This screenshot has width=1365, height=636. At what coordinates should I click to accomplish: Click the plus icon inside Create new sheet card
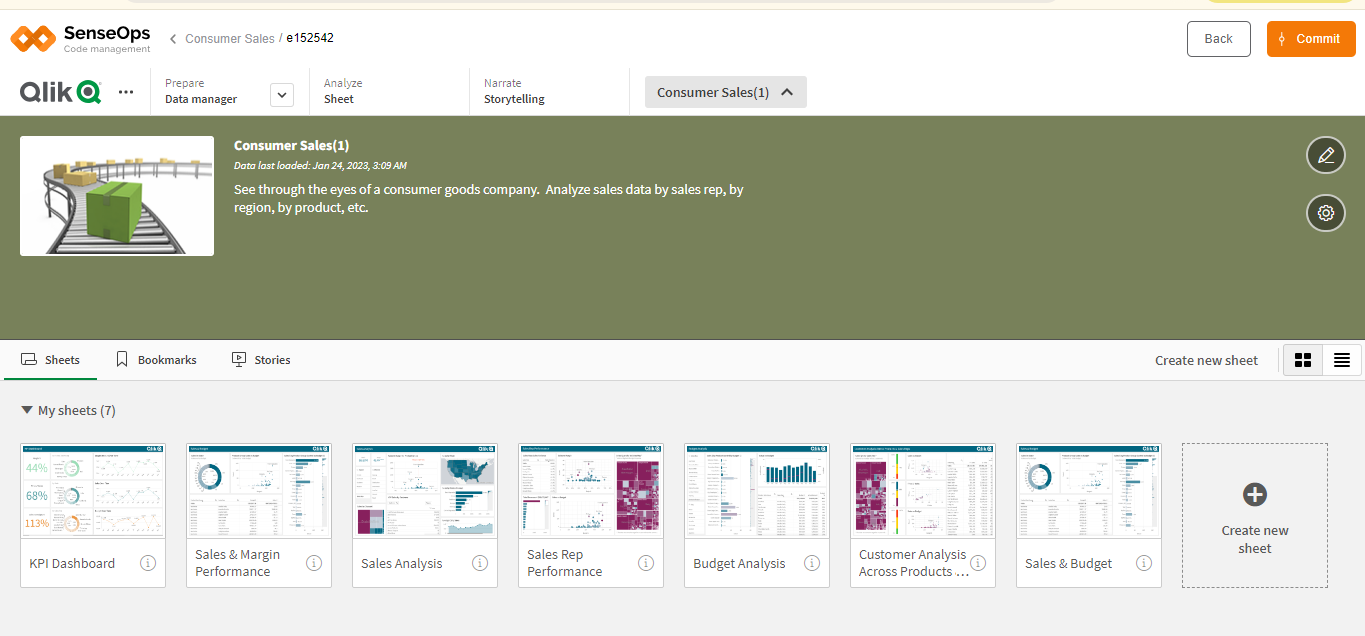coord(1254,493)
